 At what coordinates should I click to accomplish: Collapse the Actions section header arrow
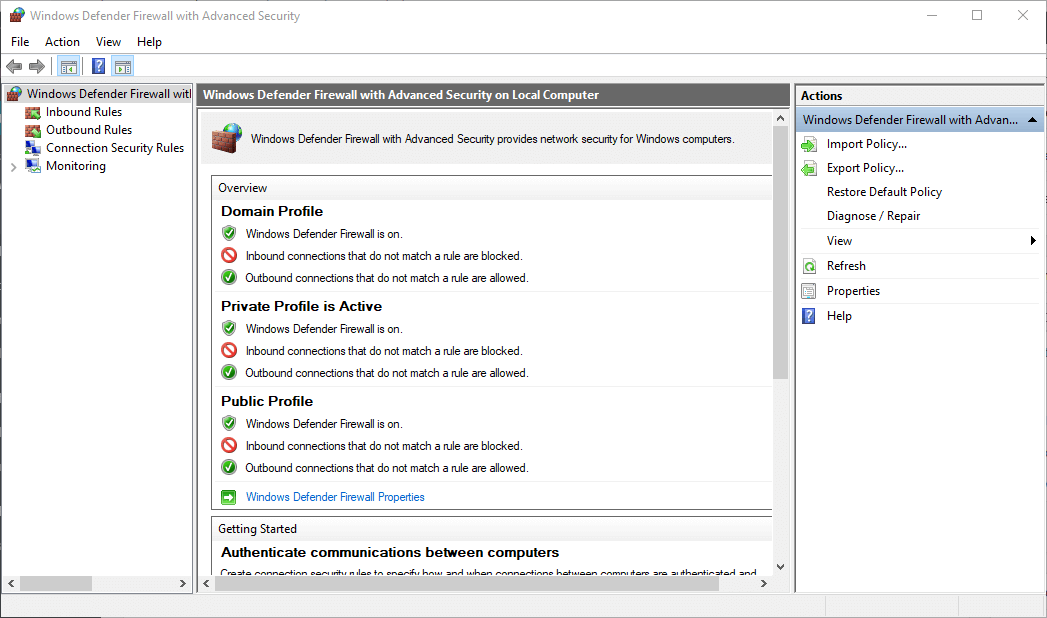pyautogui.click(x=1033, y=120)
